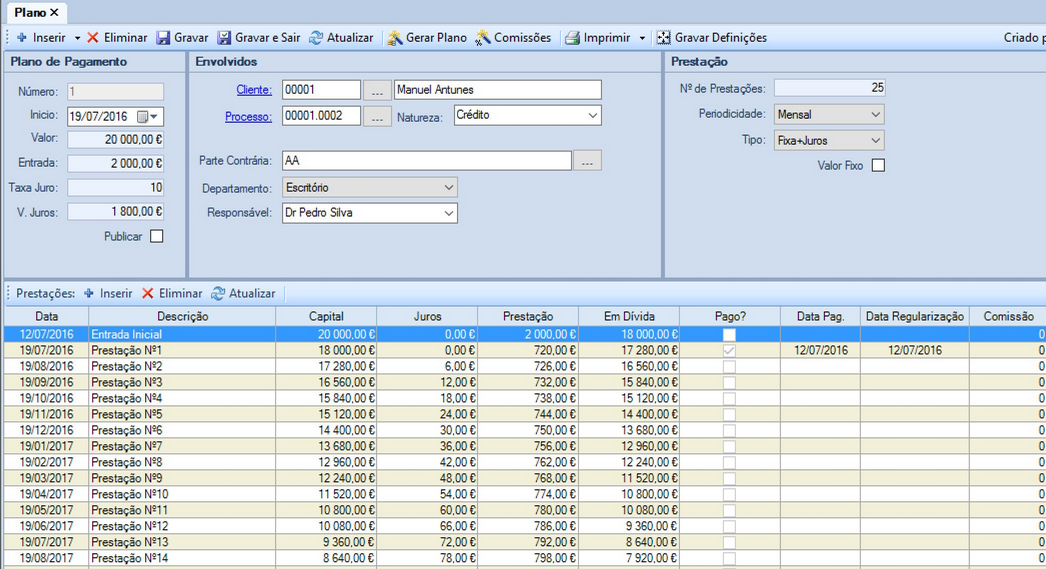The width and height of the screenshot is (1046, 569).
Task: Click the Imprimir printer icon
Action: (572, 38)
